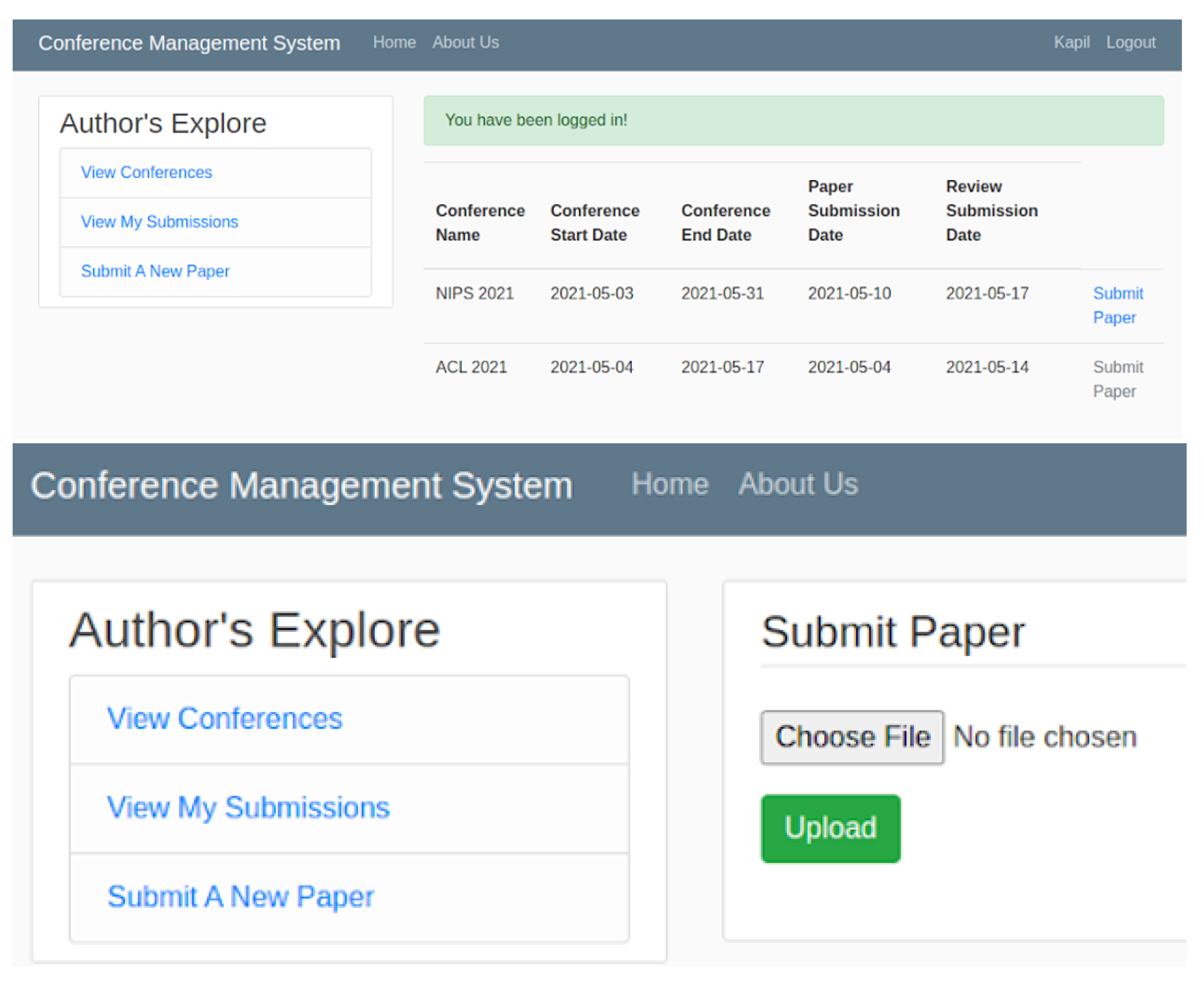Click the NIPS 2021 conference name cell
1204x994 pixels.
474,293
